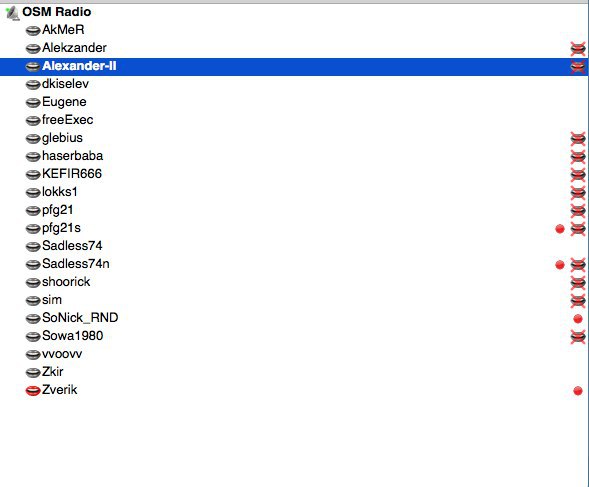This screenshot has height=487, width=589.
Task: Click the red dot on Zverik's row
Action: (578, 391)
